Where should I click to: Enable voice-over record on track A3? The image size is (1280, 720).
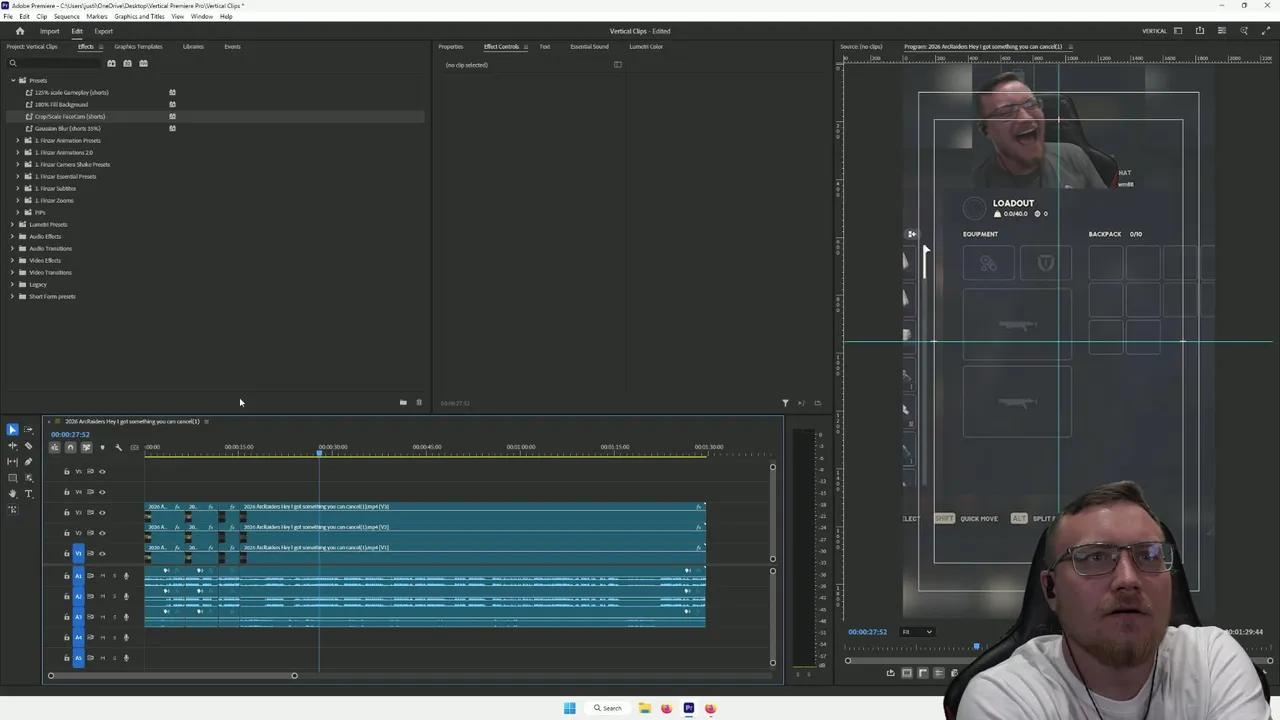(x=126, y=617)
